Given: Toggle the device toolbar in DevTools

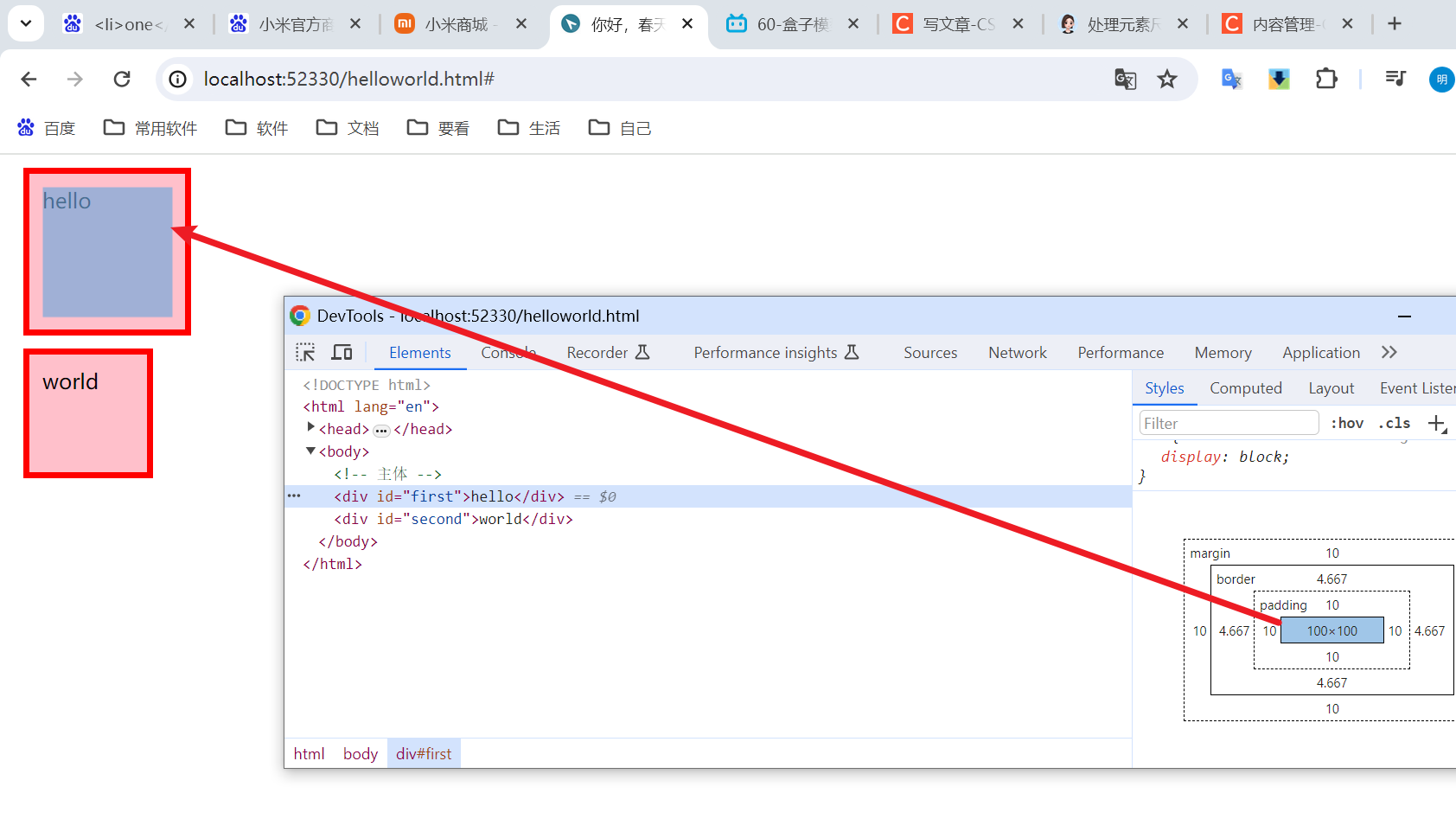Looking at the screenshot, I should coord(342,353).
